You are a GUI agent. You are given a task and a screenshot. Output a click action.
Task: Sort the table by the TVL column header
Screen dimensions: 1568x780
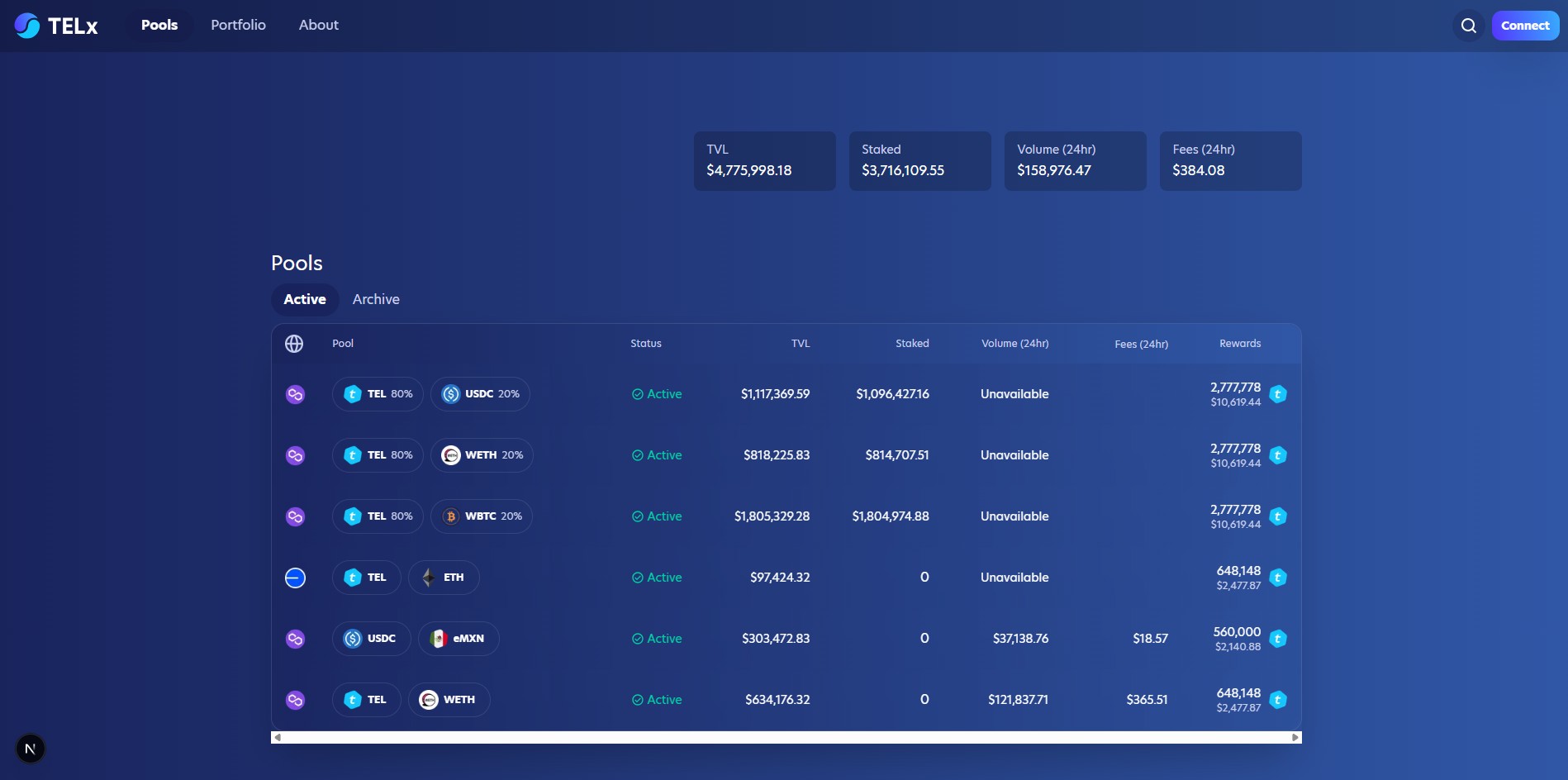[x=800, y=344]
